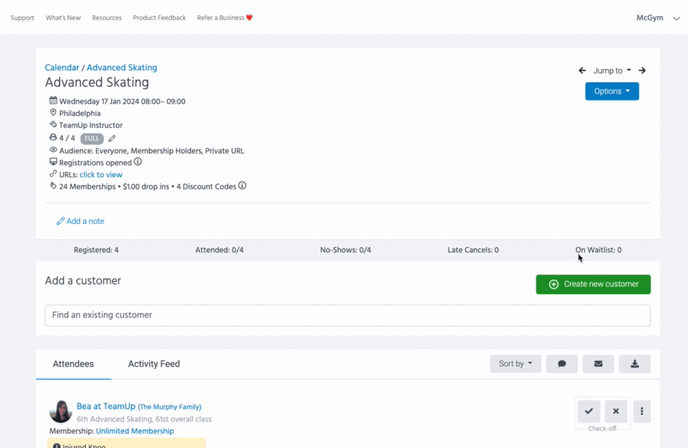Open the message attendees speech bubble icon
This screenshot has width=688, height=448.
pos(562,364)
